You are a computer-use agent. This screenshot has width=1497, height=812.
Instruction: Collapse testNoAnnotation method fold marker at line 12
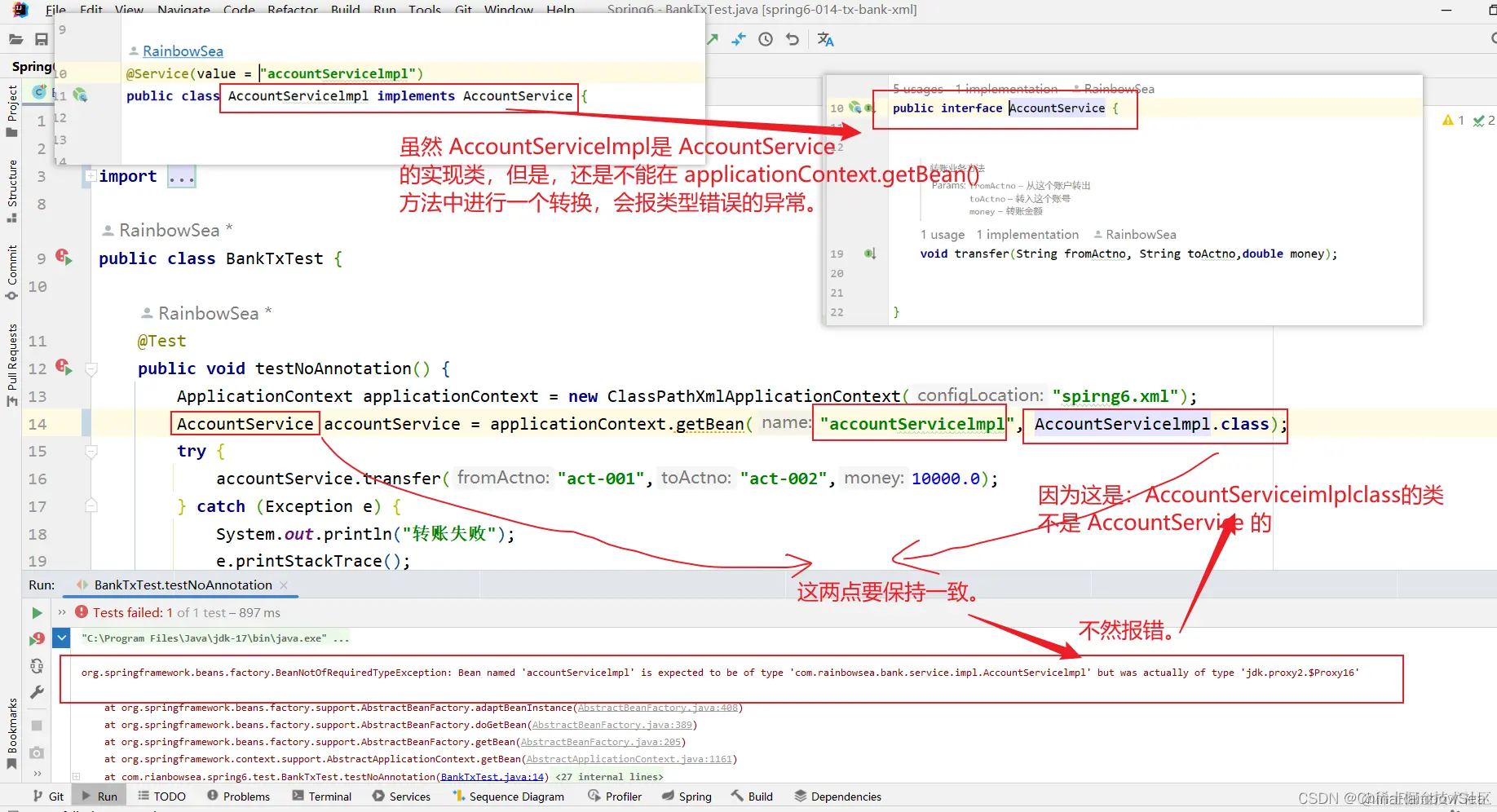click(x=91, y=368)
